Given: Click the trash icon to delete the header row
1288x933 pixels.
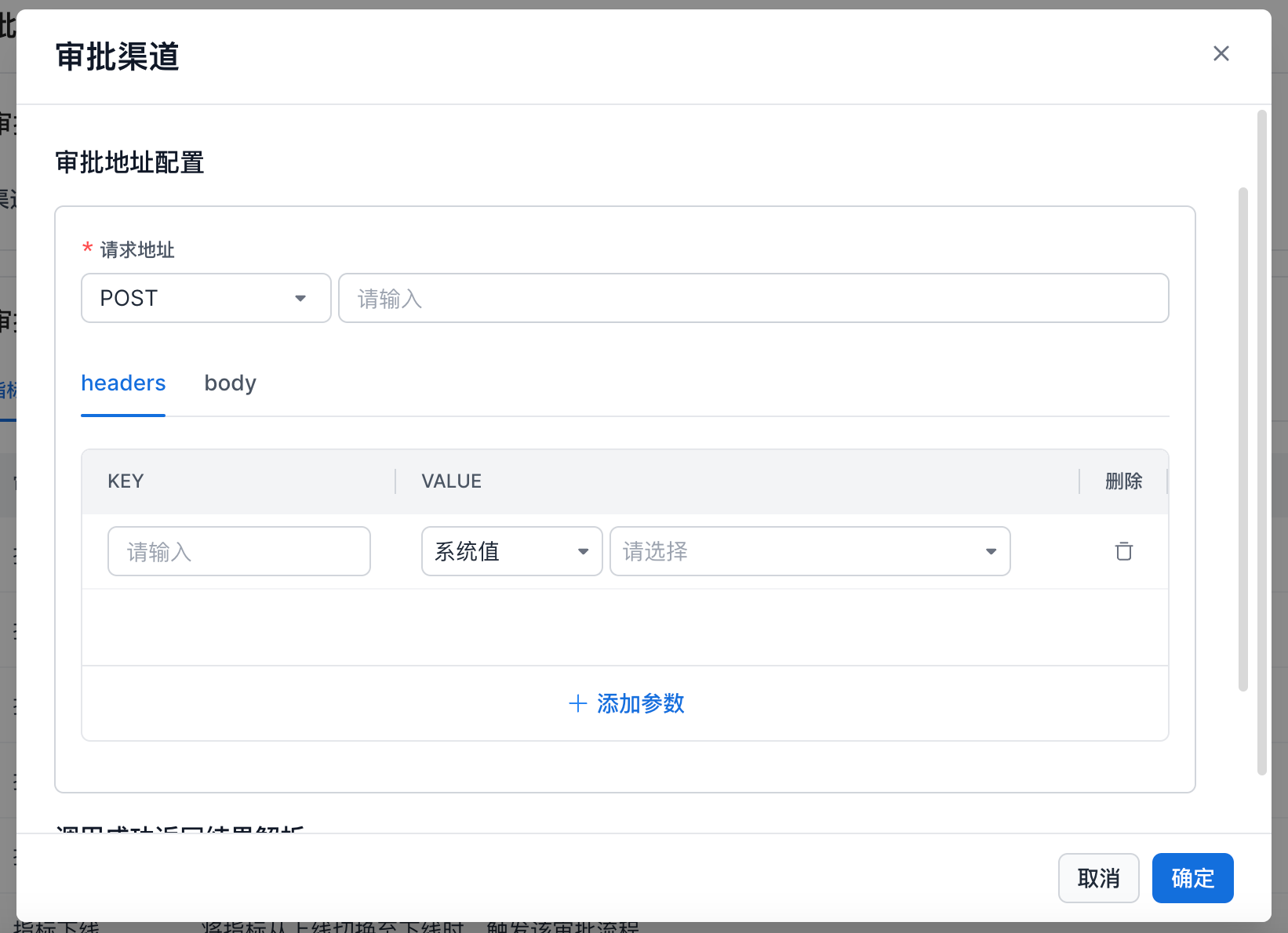Looking at the screenshot, I should point(1123,551).
